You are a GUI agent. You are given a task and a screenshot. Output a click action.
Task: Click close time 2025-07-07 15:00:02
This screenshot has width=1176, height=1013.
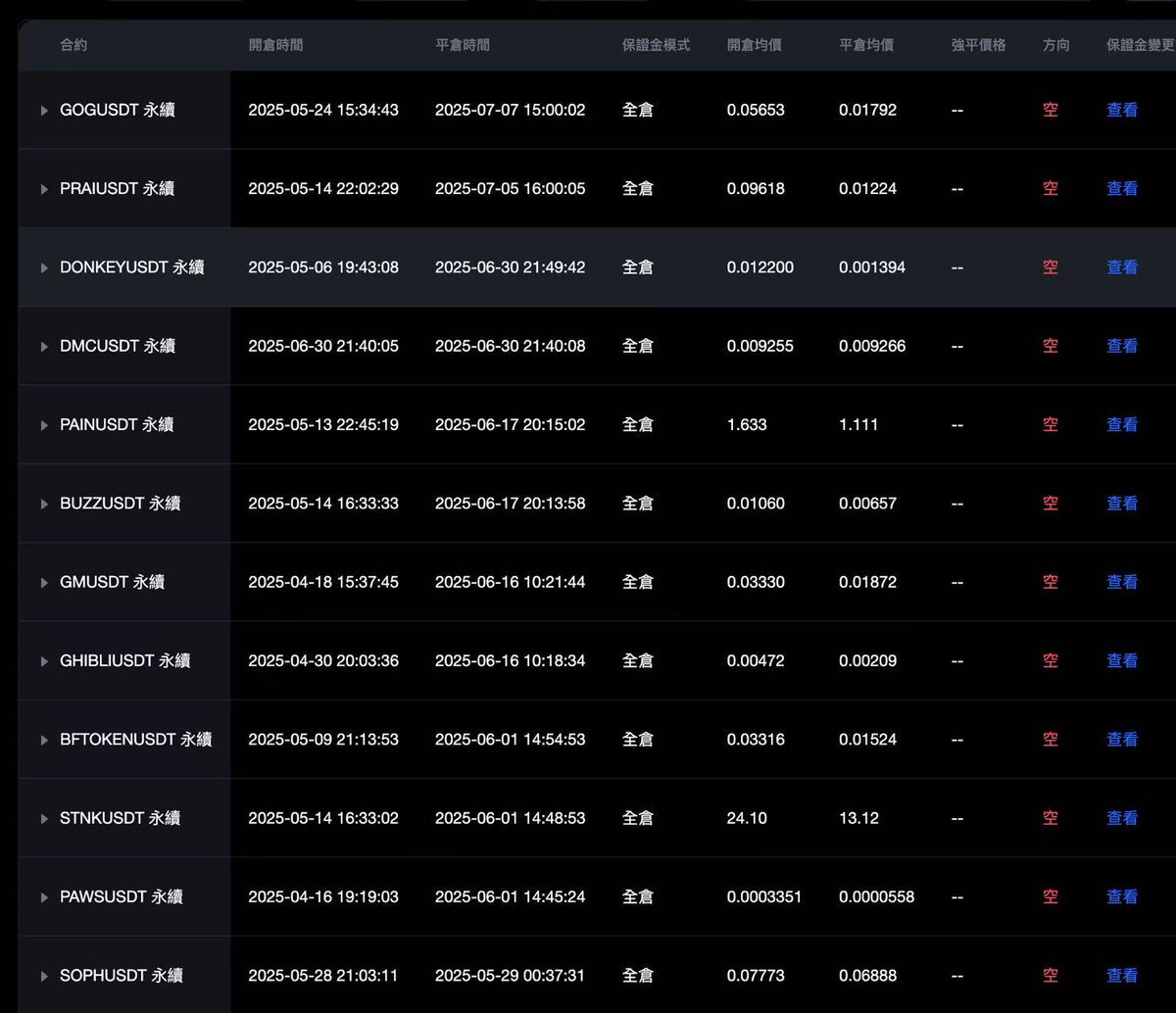pyautogui.click(x=511, y=110)
